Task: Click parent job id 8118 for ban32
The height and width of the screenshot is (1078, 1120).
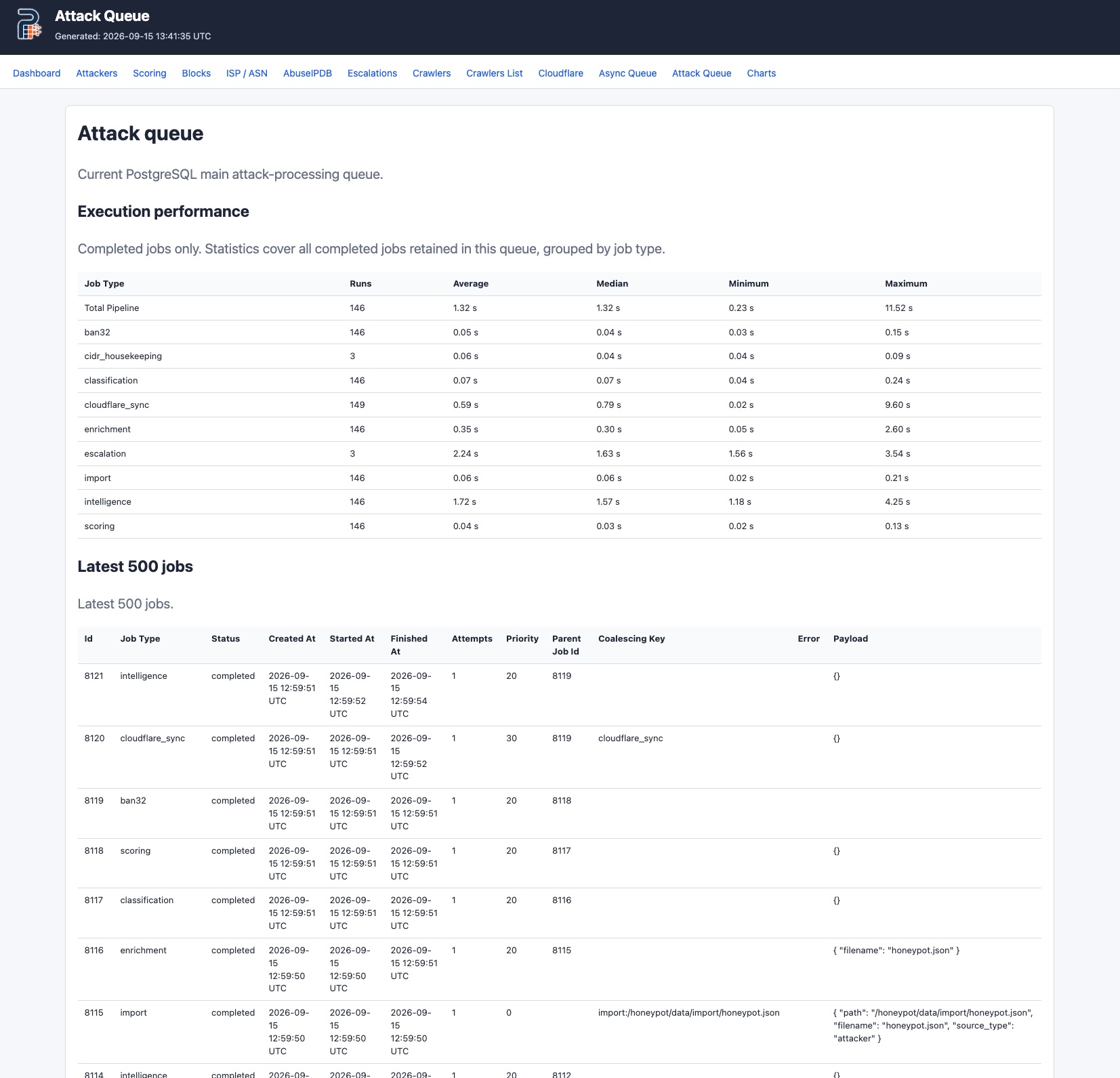Action: (562, 801)
